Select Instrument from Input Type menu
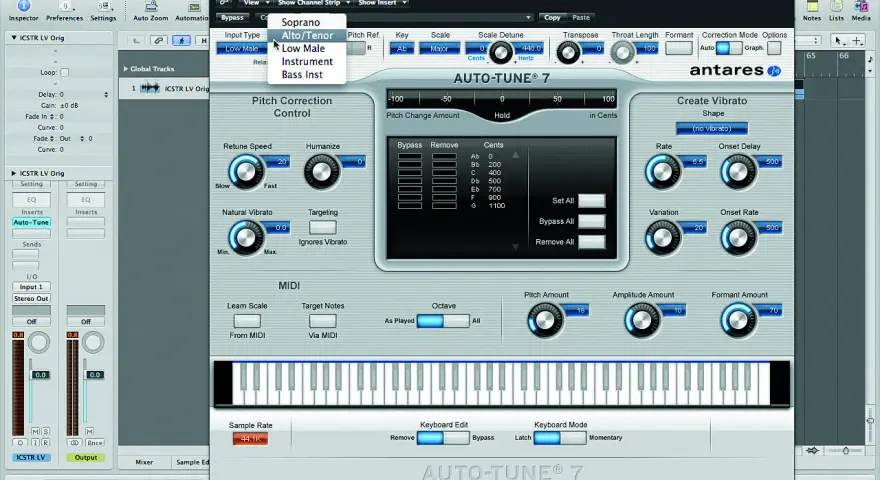The height and width of the screenshot is (480, 880). (306, 61)
